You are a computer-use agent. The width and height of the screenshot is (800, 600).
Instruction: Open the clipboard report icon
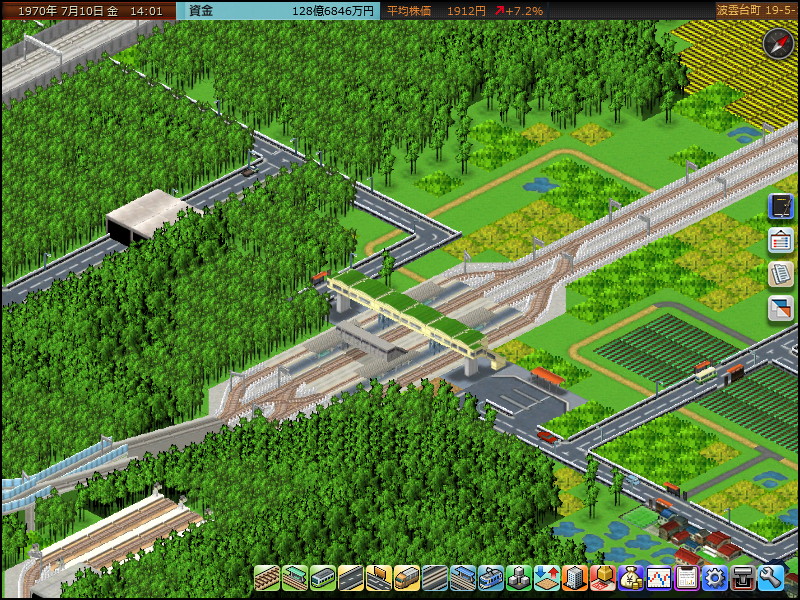(x=687, y=578)
